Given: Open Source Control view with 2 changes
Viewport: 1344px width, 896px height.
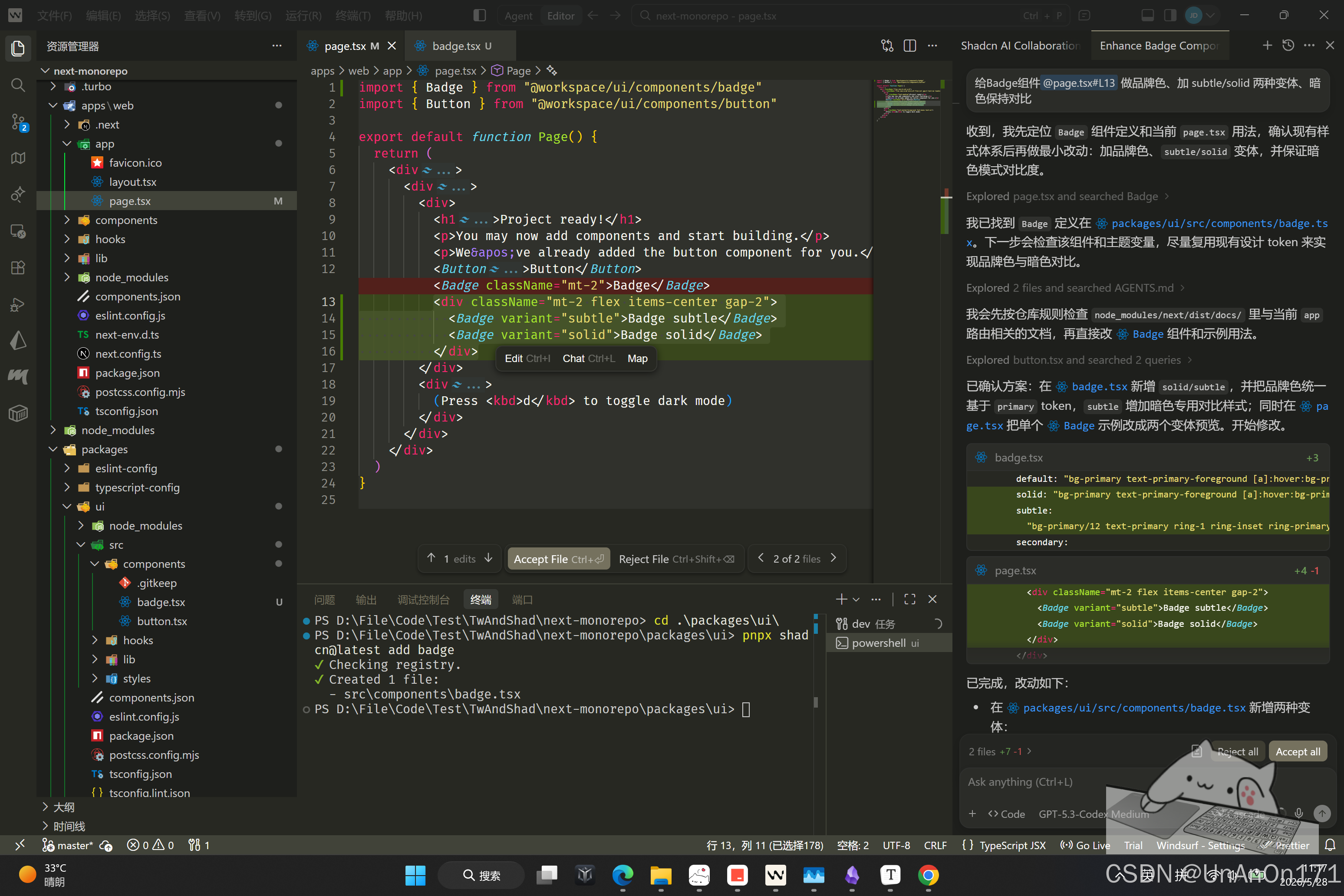Looking at the screenshot, I should click(x=18, y=122).
